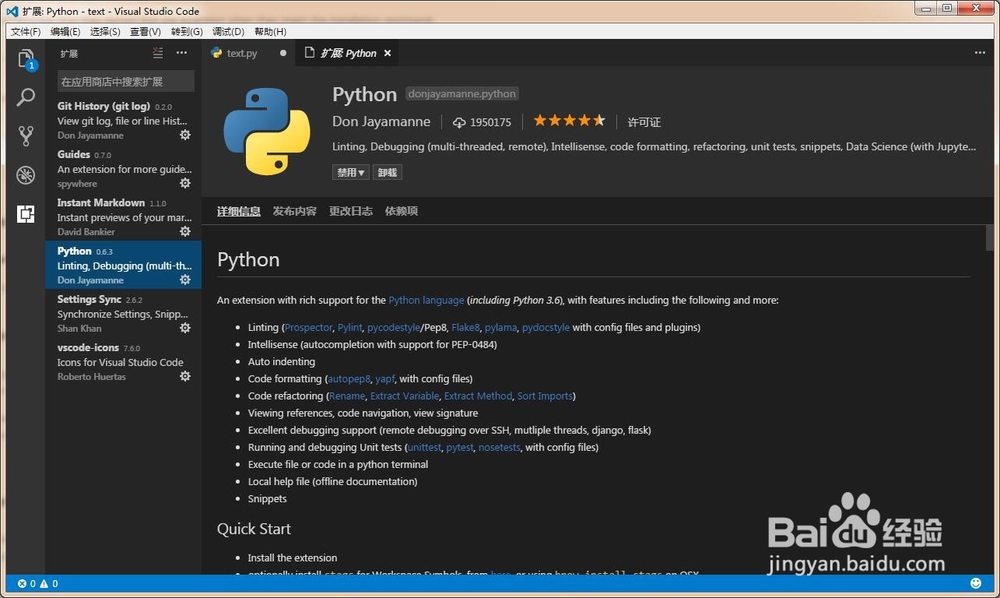Click the details page vertical scrollbar
Image resolution: width=1000 pixels, height=598 pixels.
tap(989, 238)
